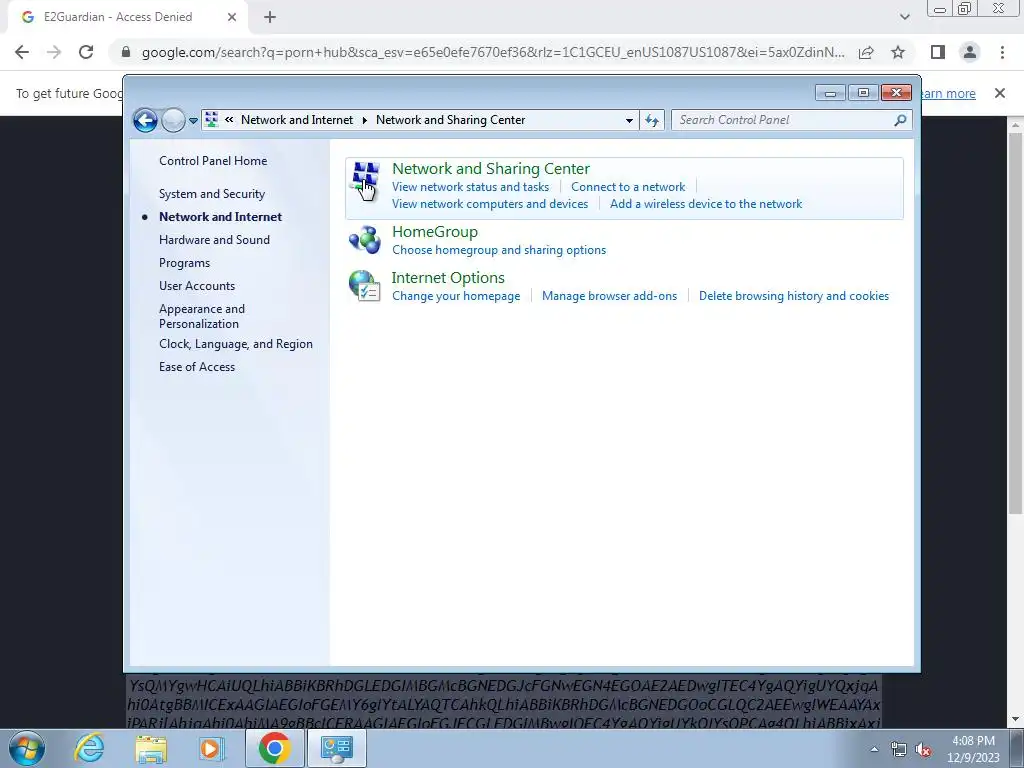Expand the breadcrumb overflow chevrons
The height and width of the screenshot is (768, 1024).
[229, 120]
